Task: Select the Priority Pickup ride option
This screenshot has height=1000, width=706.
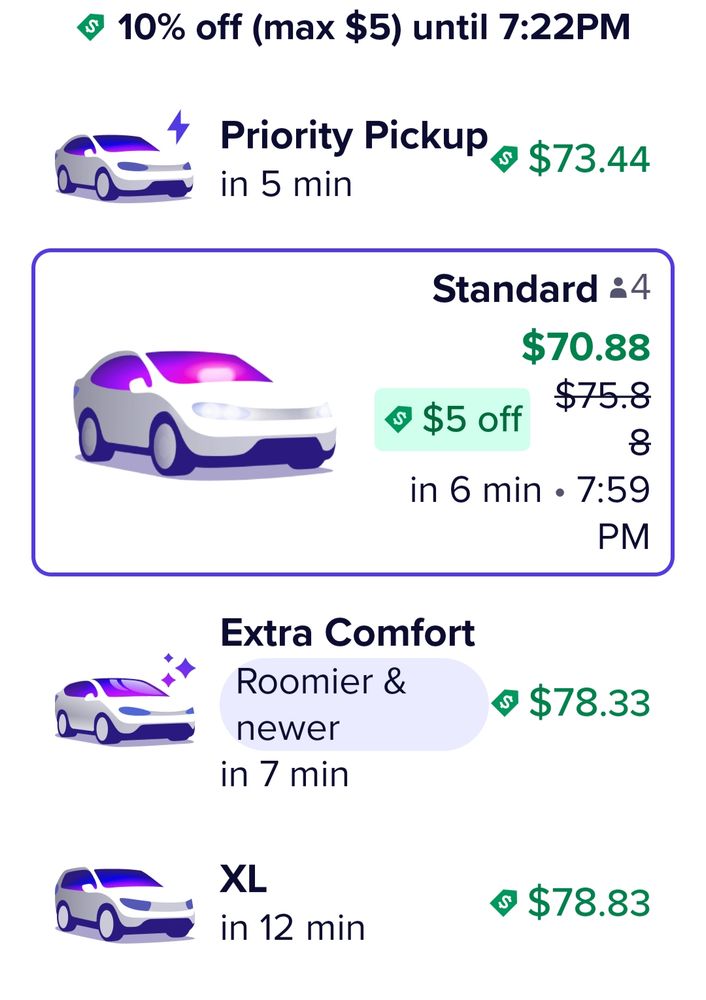Action: point(353,155)
